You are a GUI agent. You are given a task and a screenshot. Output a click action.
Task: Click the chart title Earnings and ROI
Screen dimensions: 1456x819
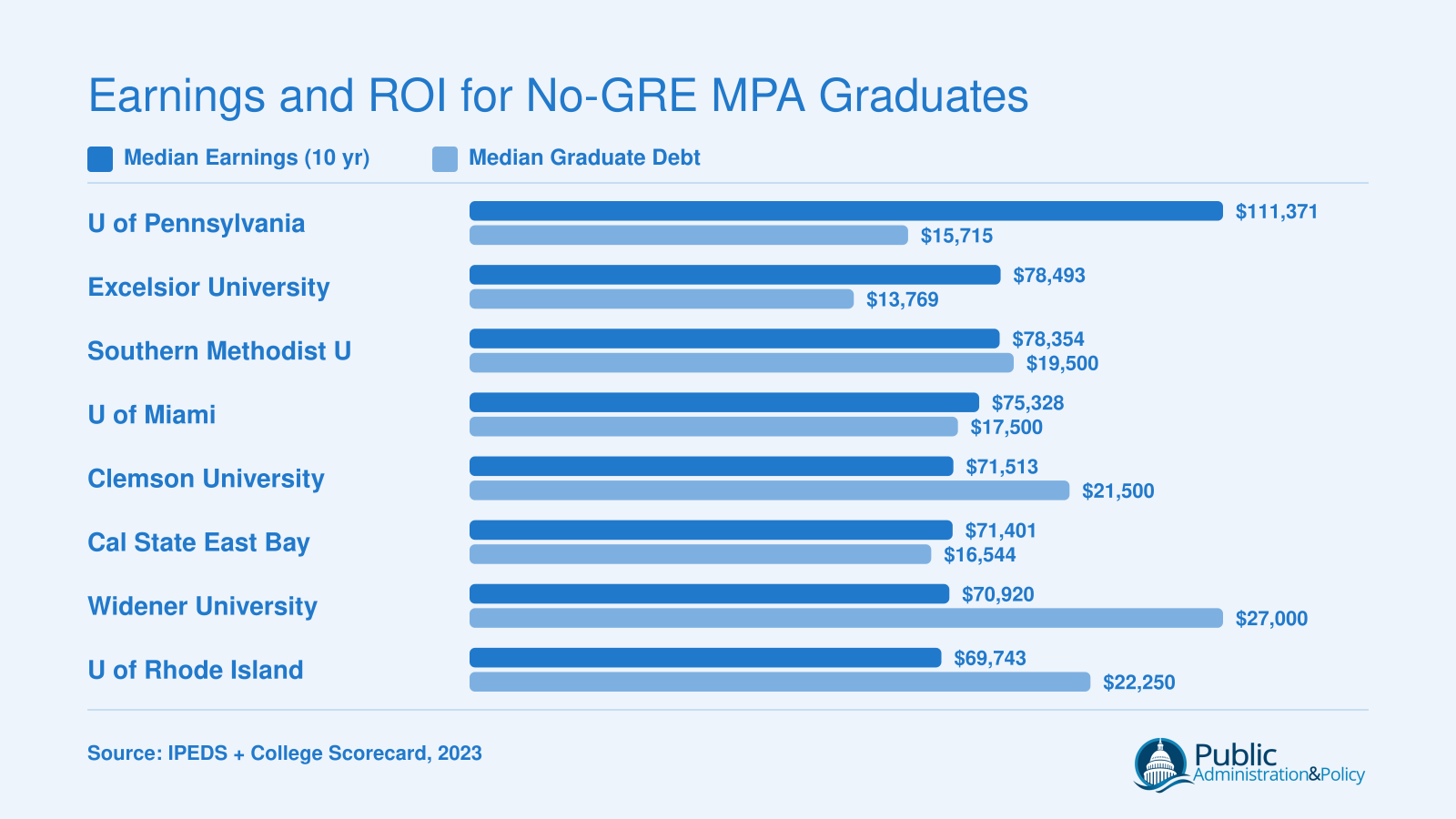(x=558, y=96)
